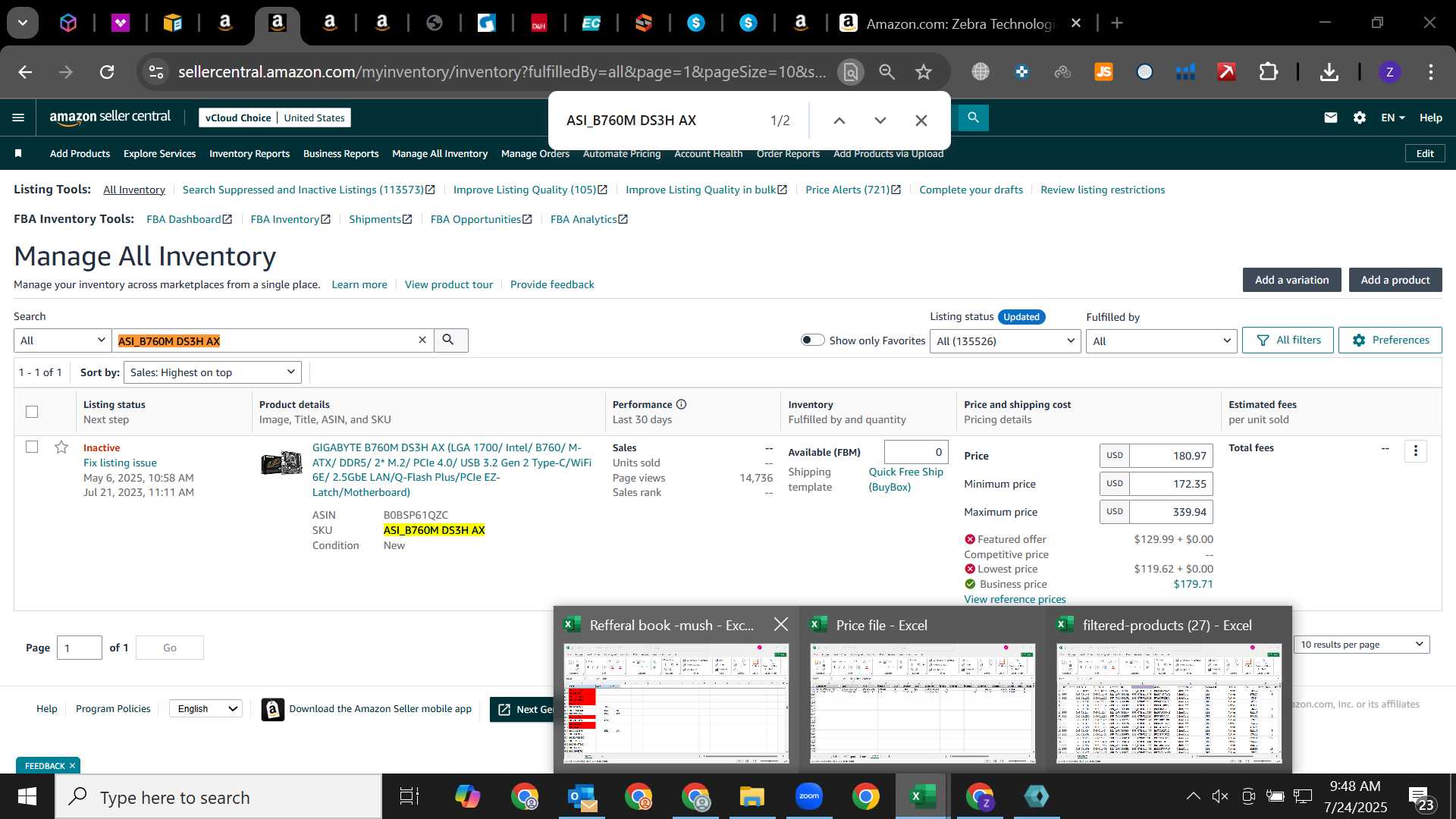Open the Zoom app on taskbar

808,796
